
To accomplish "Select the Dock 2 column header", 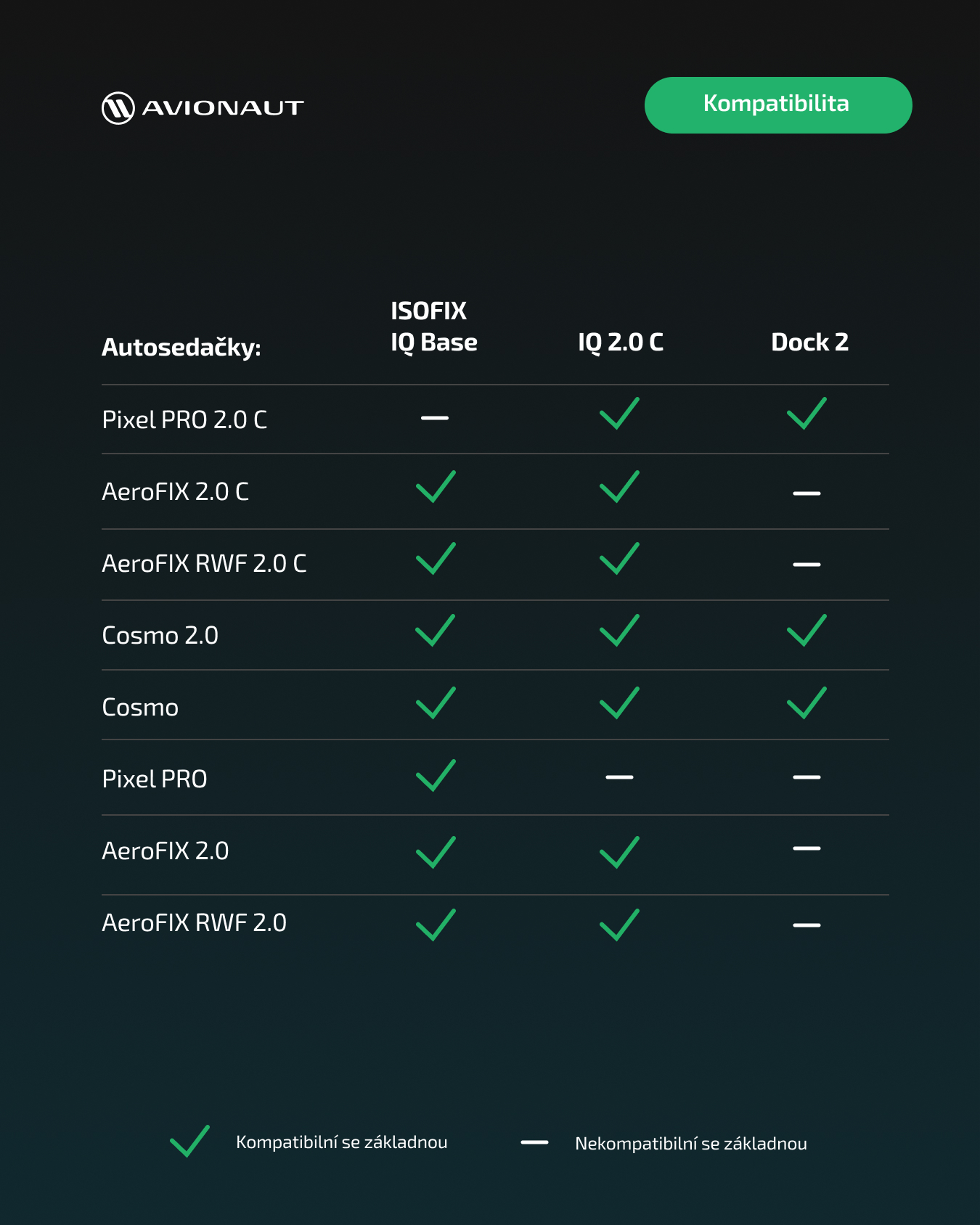I will (809, 343).
